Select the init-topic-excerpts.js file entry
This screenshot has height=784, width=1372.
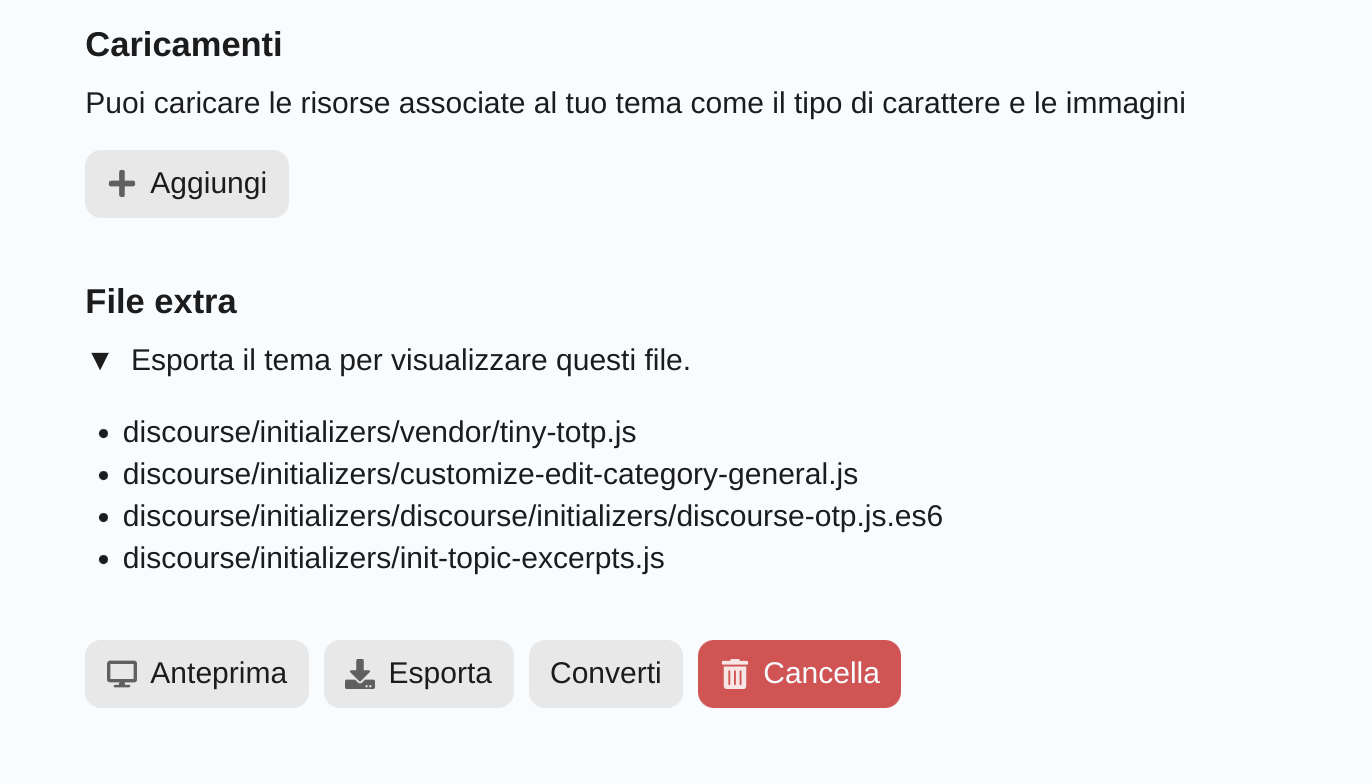(393, 558)
